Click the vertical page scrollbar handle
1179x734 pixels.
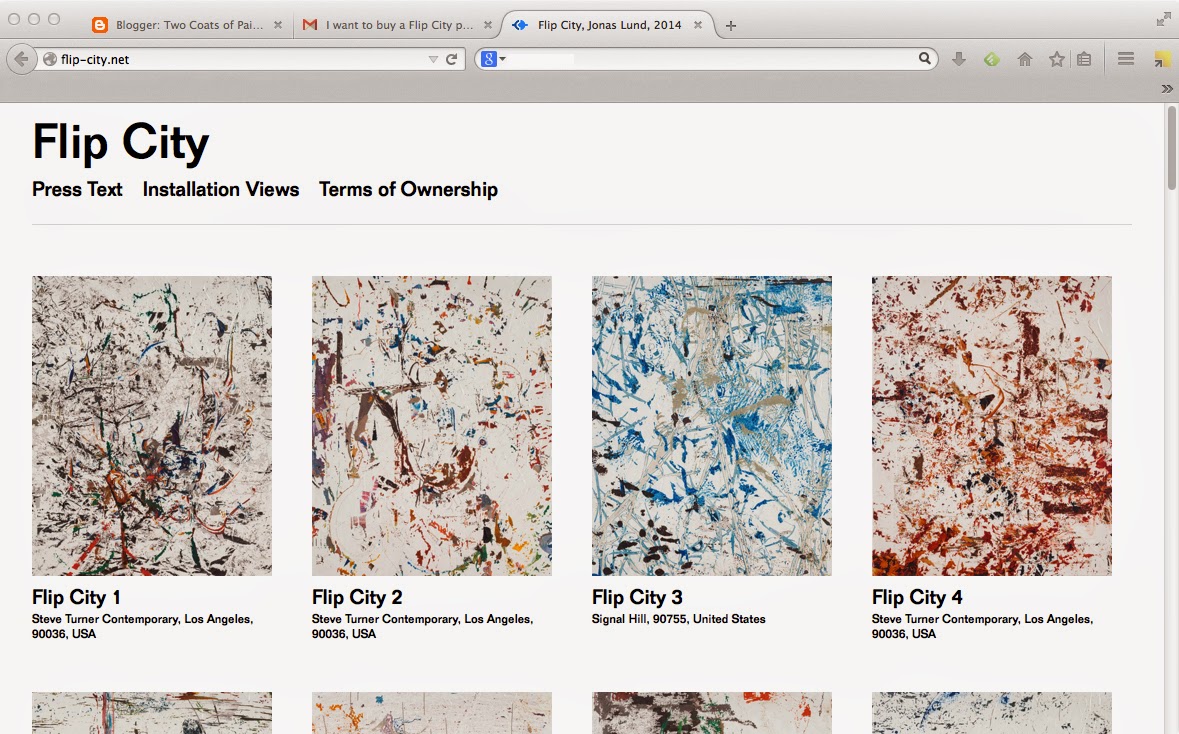click(x=1171, y=148)
